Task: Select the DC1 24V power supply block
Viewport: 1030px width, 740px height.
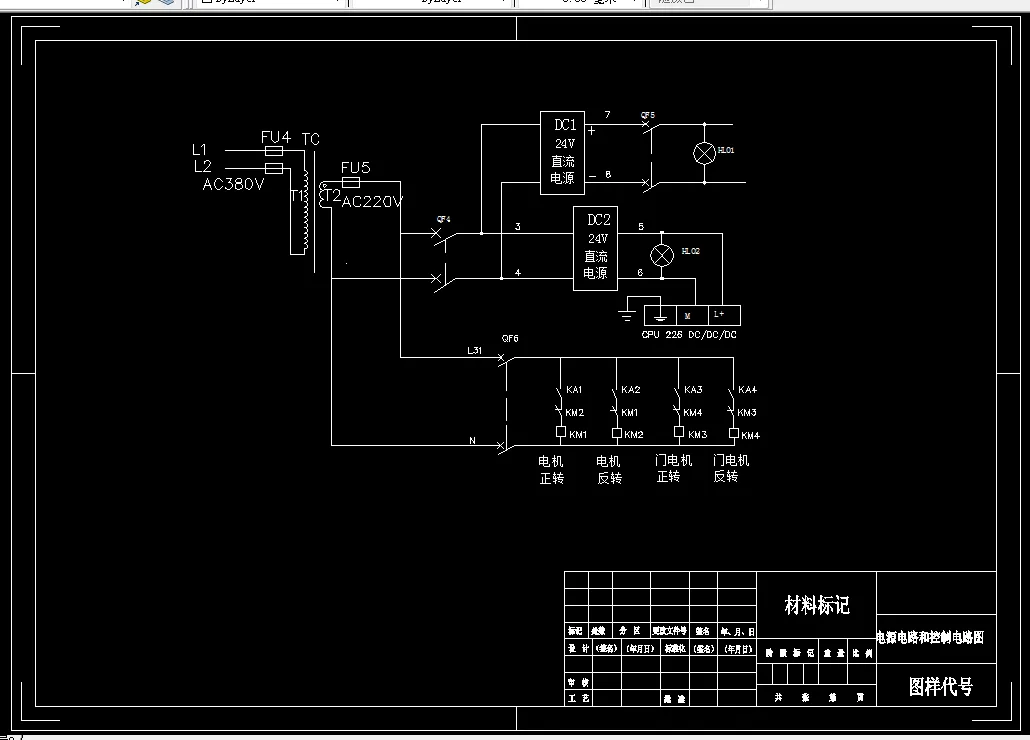Action: tap(562, 153)
